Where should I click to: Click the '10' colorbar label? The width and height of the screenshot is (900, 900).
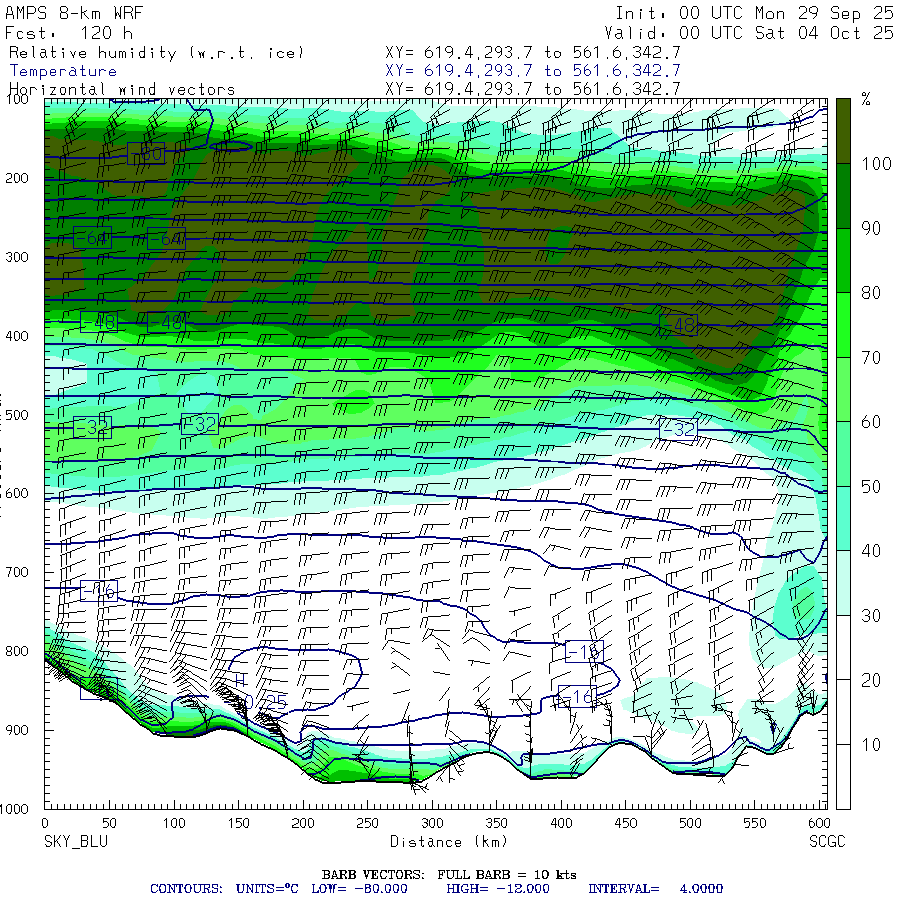pyautogui.click(x=871, y=745)
